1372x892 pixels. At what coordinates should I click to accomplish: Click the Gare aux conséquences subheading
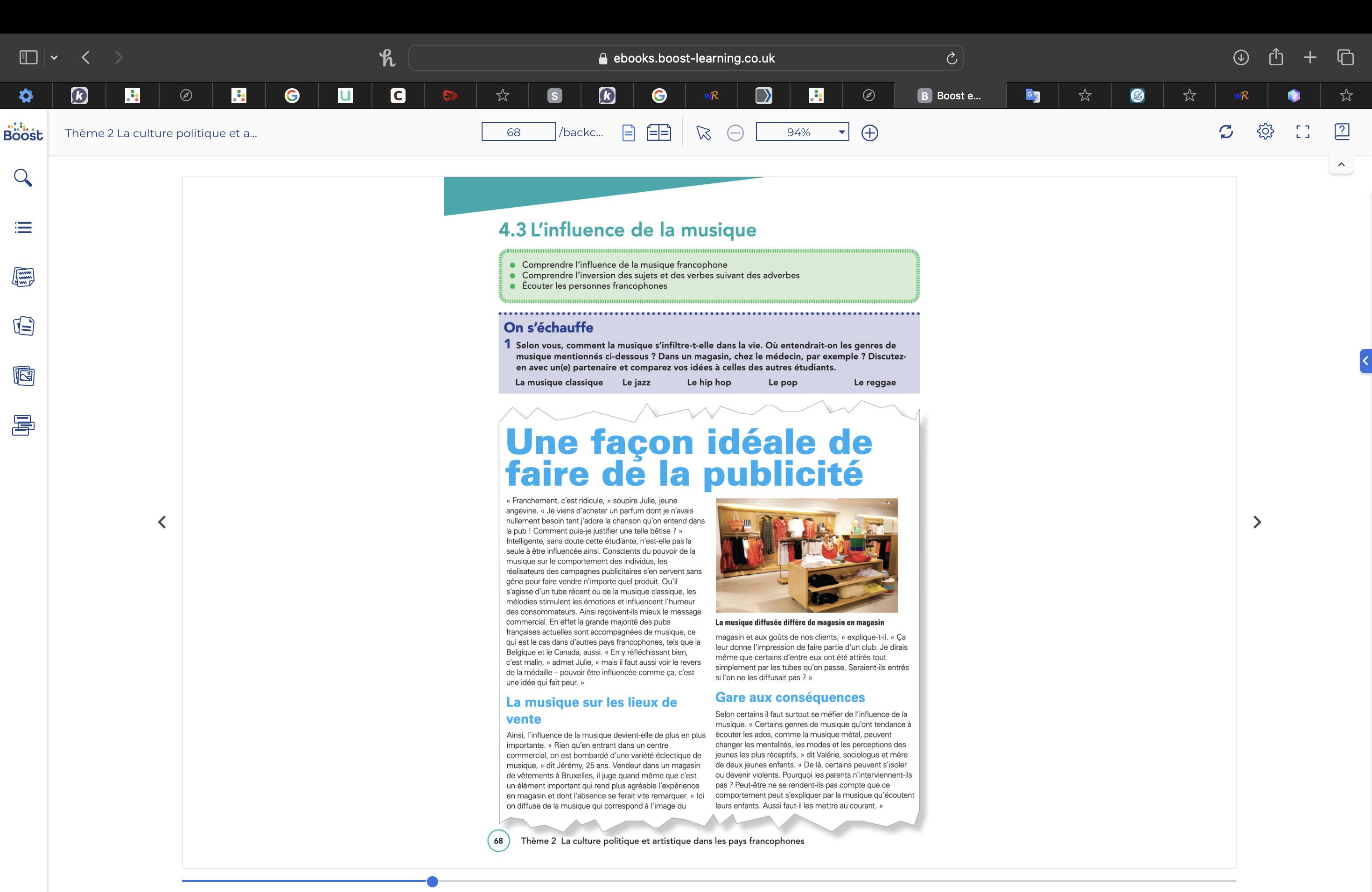790,697
